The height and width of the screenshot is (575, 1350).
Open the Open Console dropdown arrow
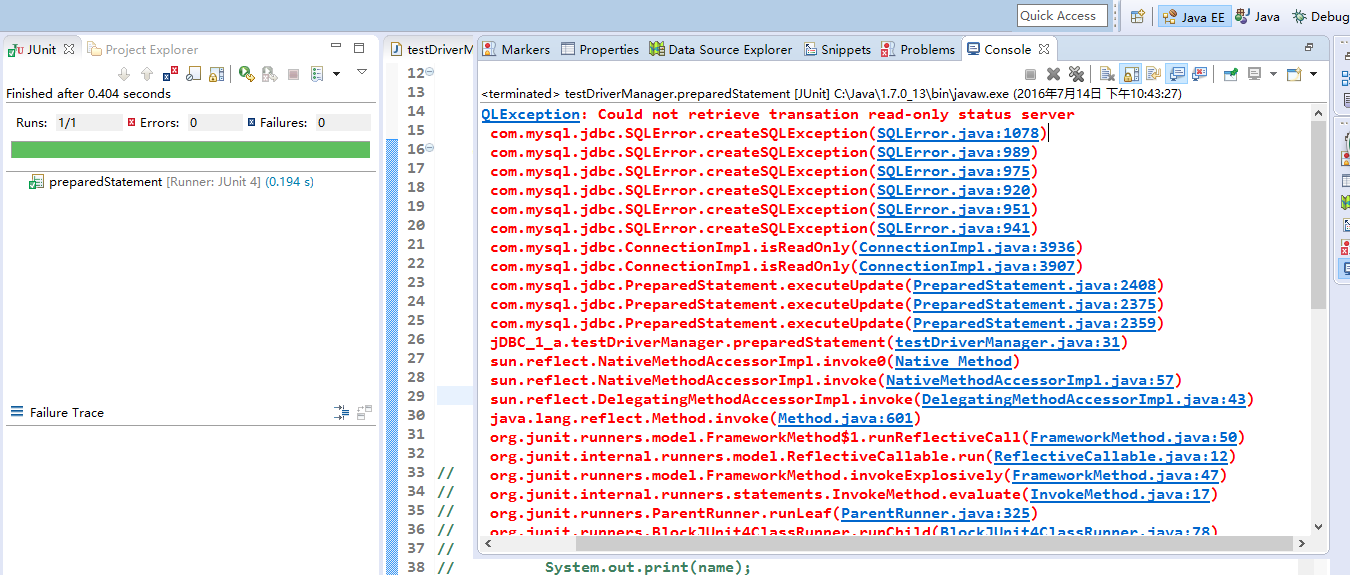1314,74
